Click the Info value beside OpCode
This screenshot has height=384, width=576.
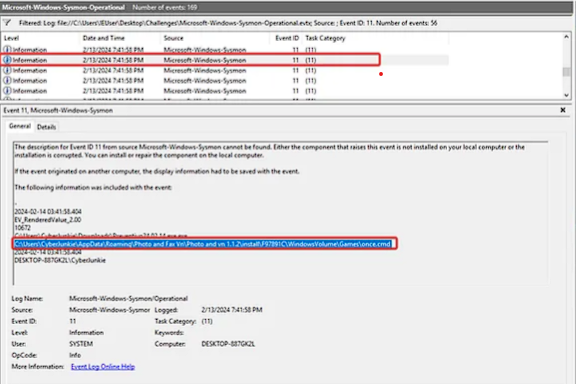(x=75, y=355)
